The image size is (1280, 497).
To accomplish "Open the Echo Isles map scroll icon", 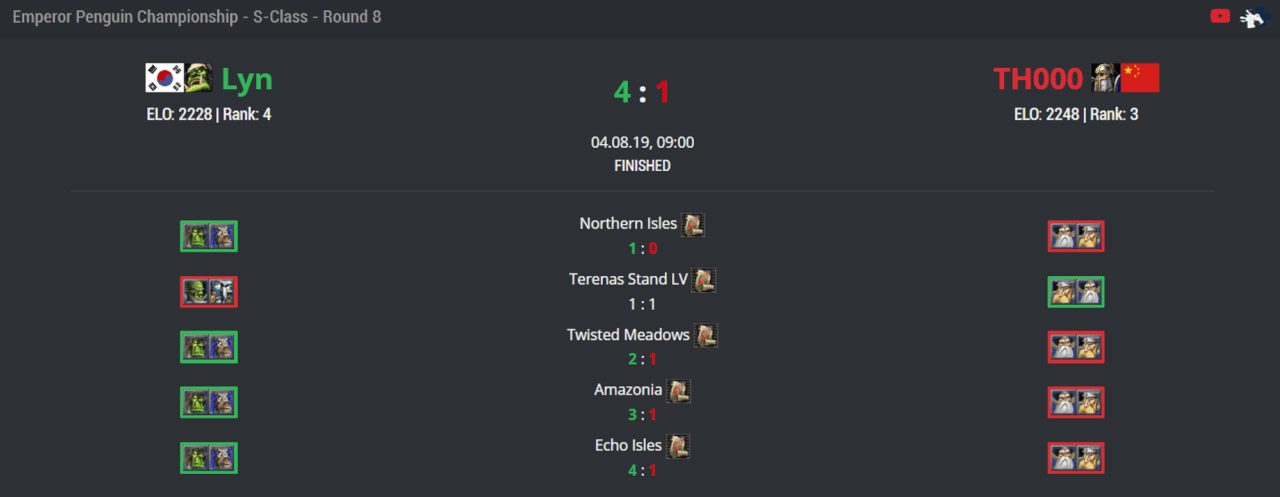I will pyautogui.click(x=679, y=445).
